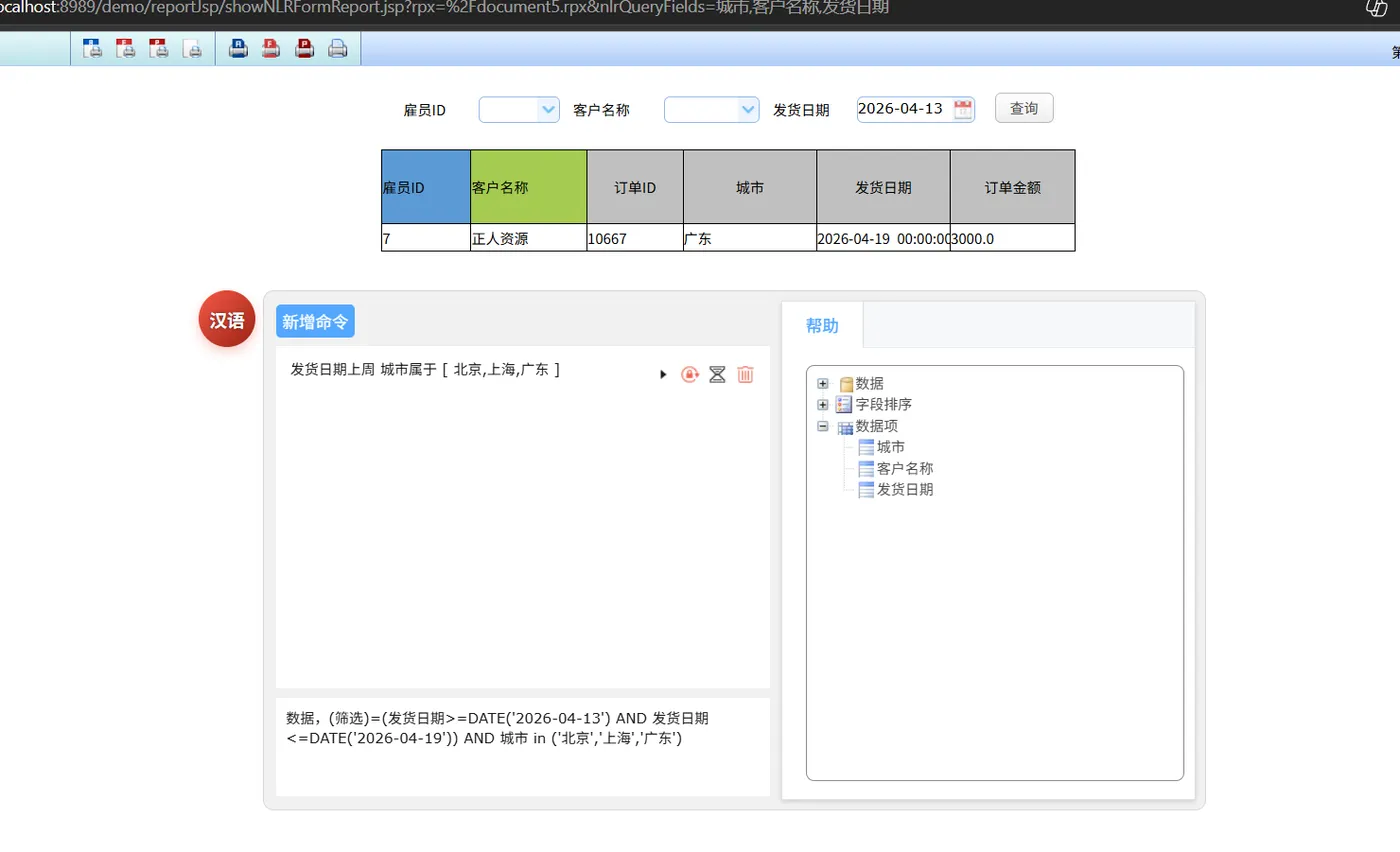The image size is (1400, 852).
Task: Expand the 数据 tree node
Action: coord(822,383)
